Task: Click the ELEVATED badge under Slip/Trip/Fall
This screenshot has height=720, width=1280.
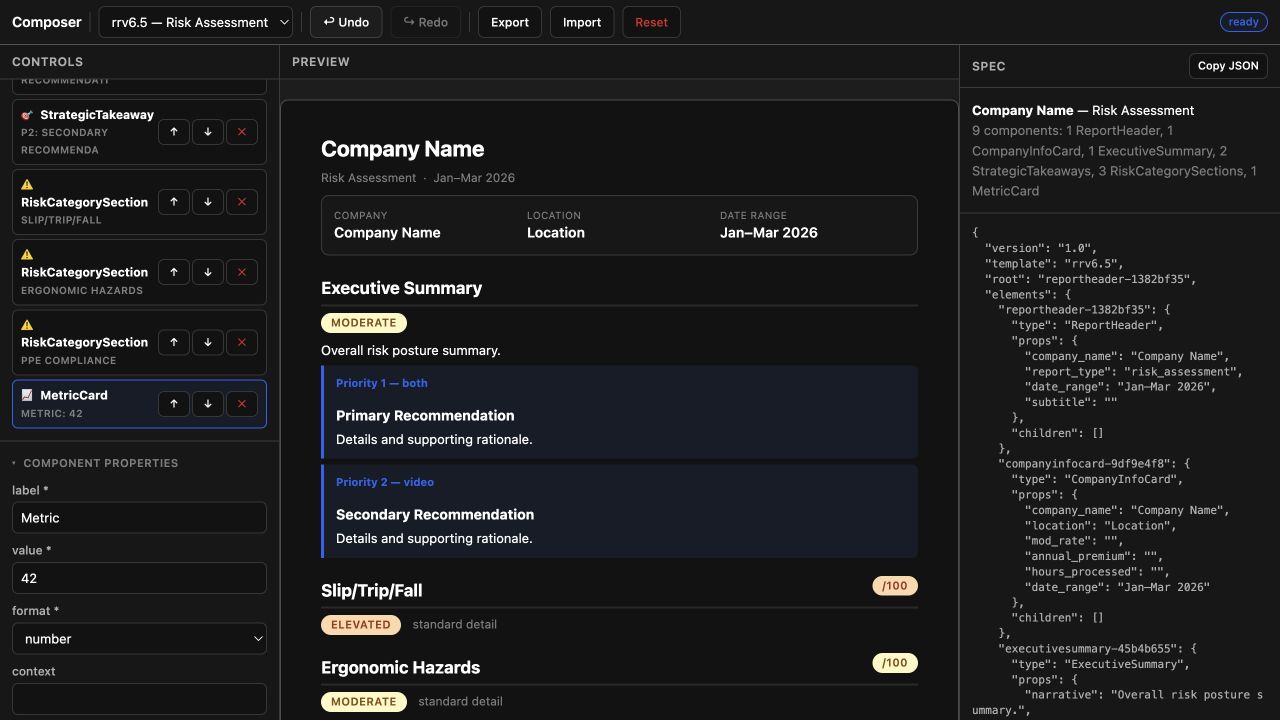Action: tap(361, 625)
